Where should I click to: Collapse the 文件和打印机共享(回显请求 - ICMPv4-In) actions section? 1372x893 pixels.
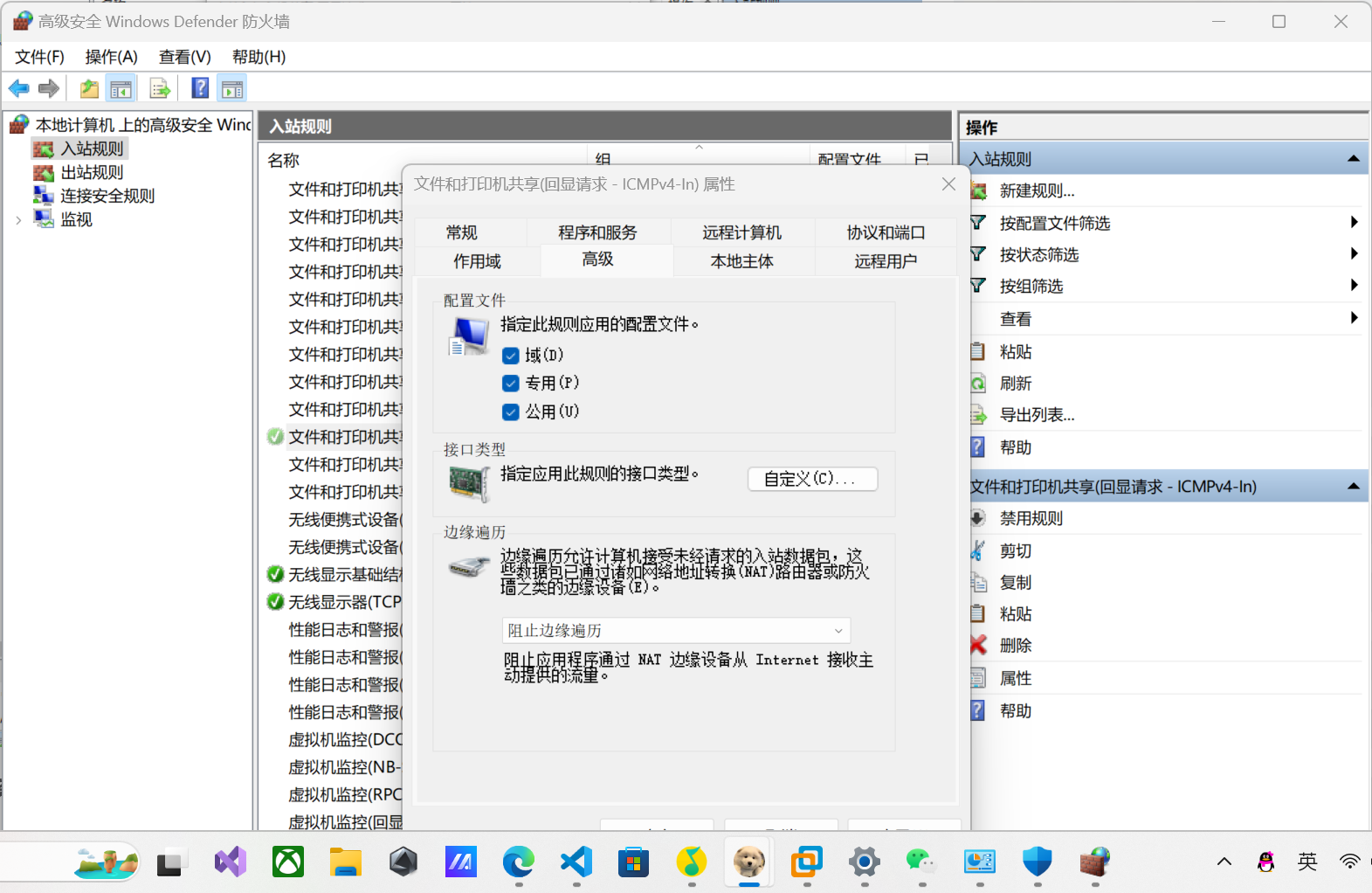tap(1354, 486)
